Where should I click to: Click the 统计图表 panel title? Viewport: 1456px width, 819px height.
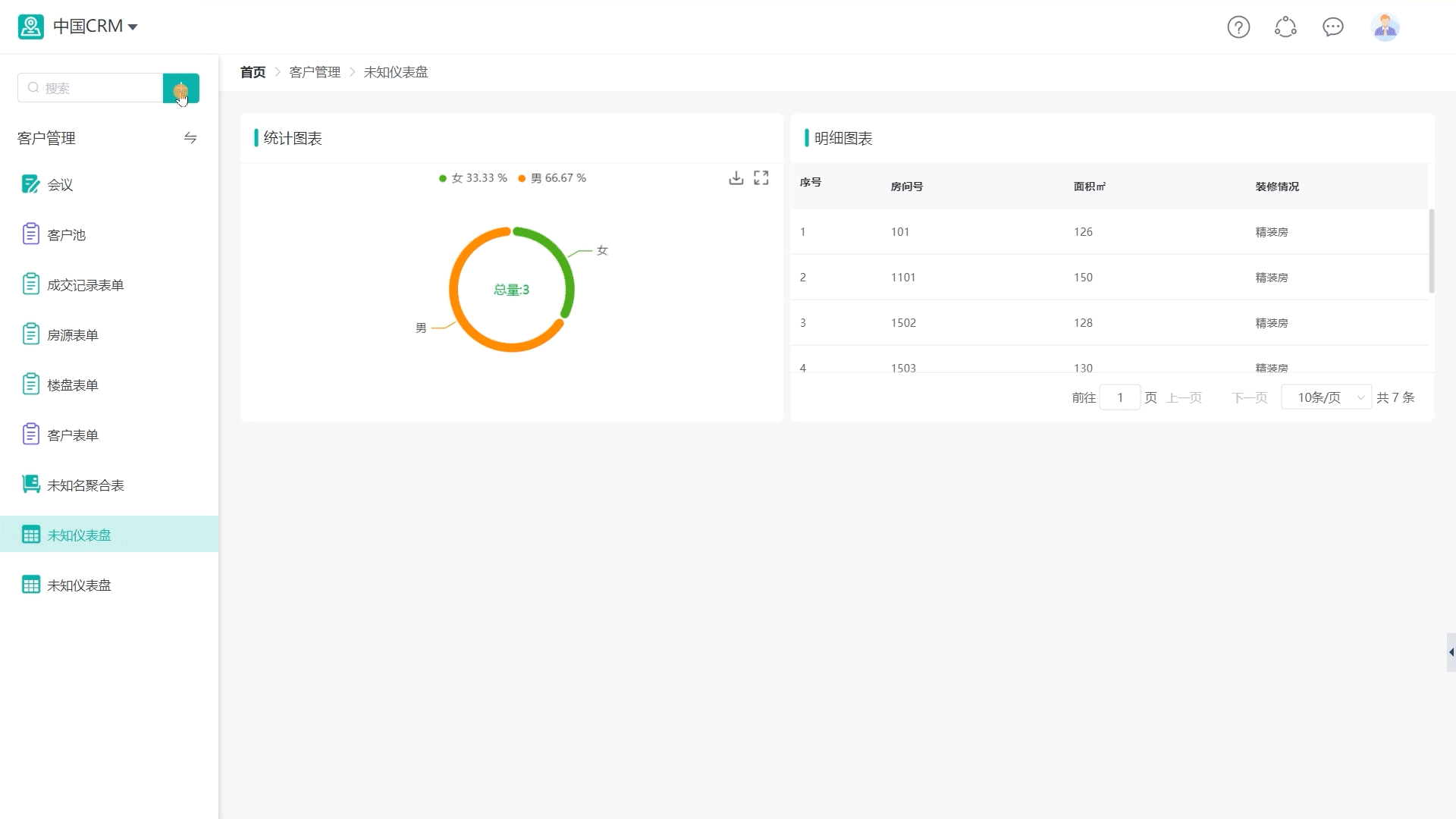(x=293, y=138)
